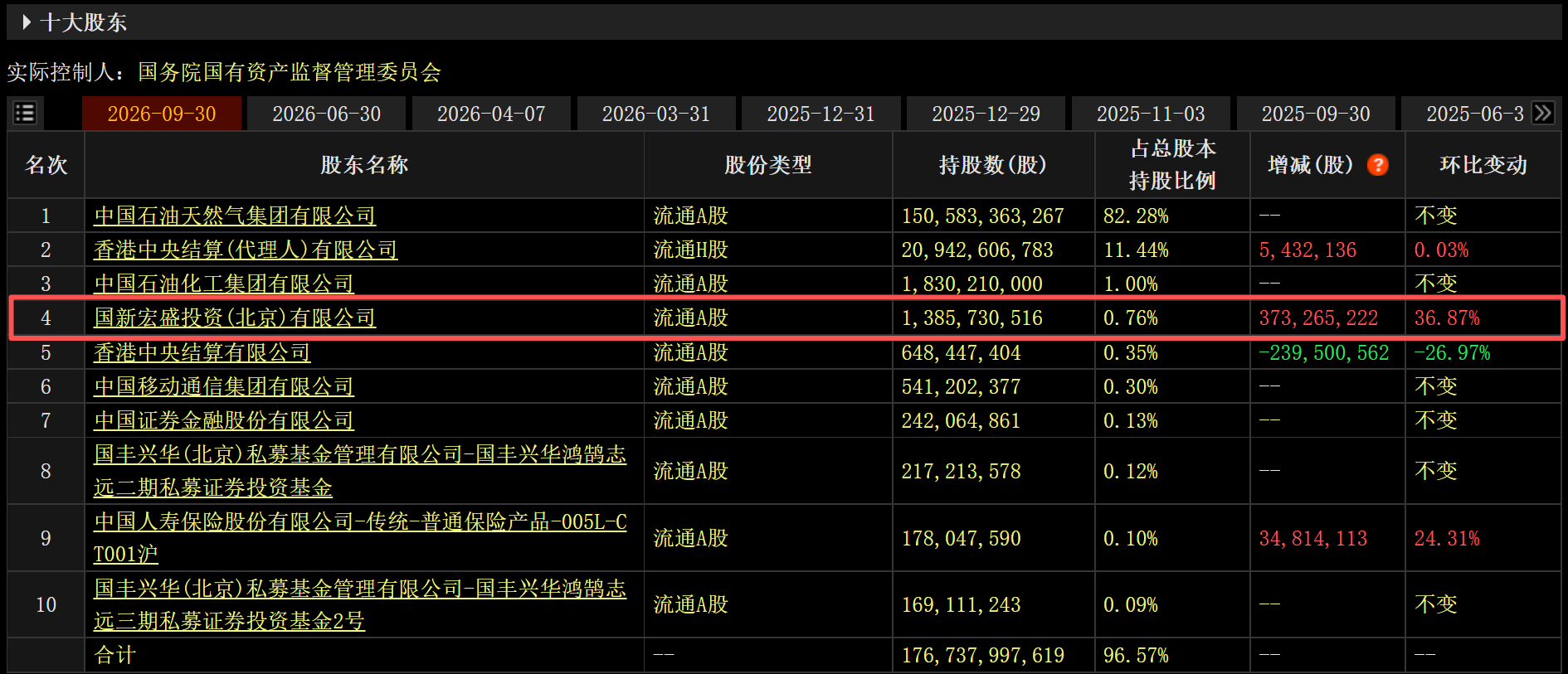Image resolution: width=1568 pixels, height=674 pixels.
Task: Click the 持股数(股) column header
Action: [993, 165]
